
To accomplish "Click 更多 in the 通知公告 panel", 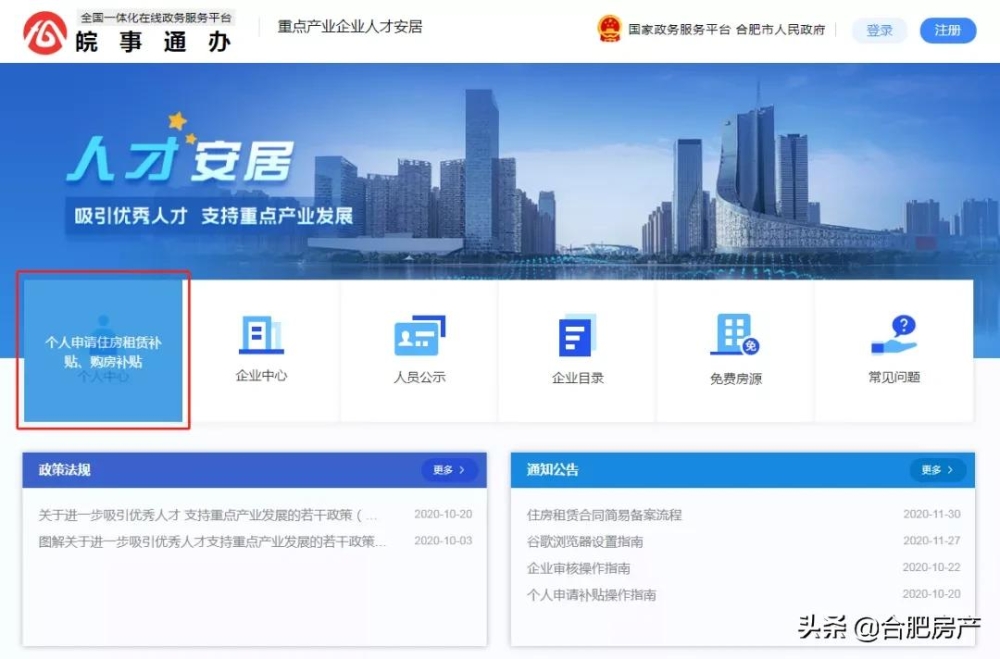I will tap(938, 470).
